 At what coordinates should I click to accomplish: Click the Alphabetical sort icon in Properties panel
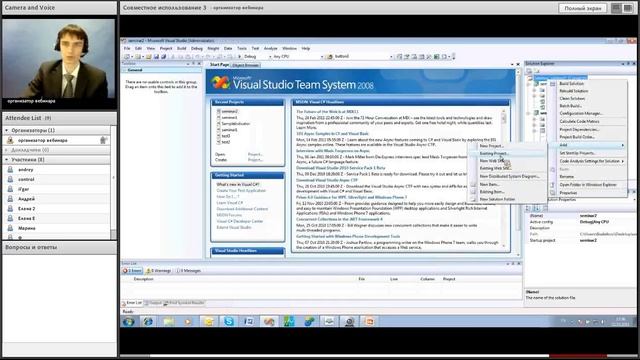coord(537,208)
